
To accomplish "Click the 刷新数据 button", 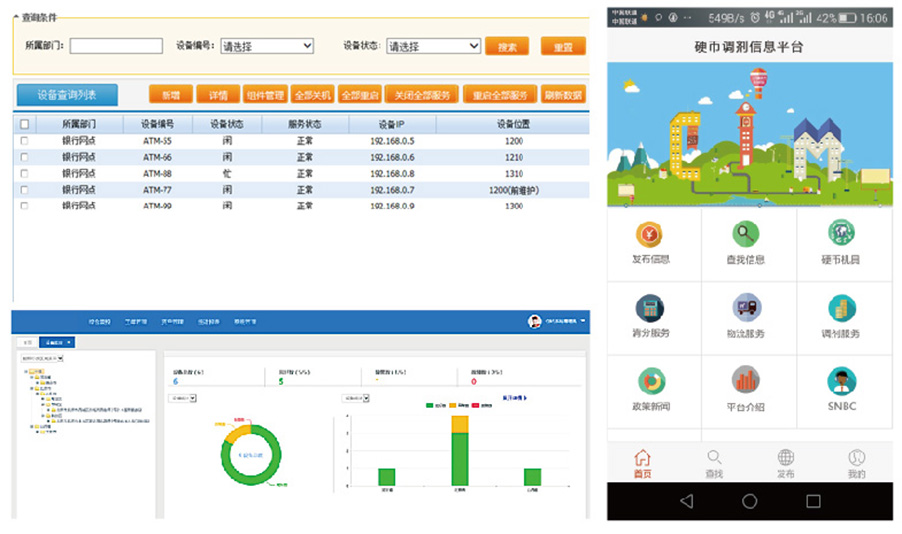I will (x=564, y=95).
